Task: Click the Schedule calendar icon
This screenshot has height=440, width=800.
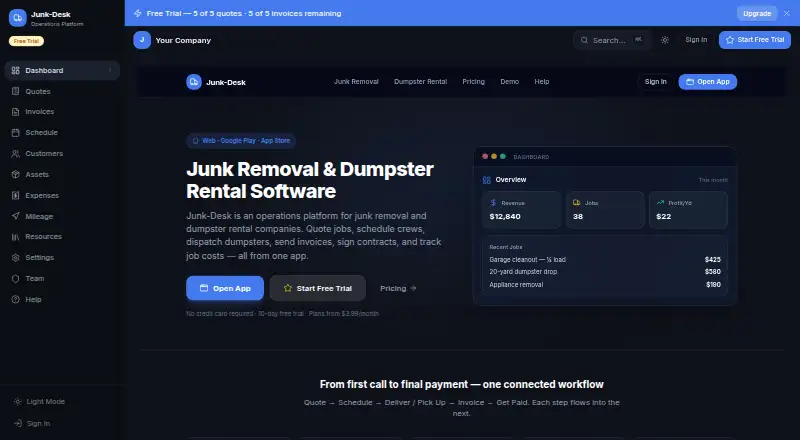Action: (16, 133)
